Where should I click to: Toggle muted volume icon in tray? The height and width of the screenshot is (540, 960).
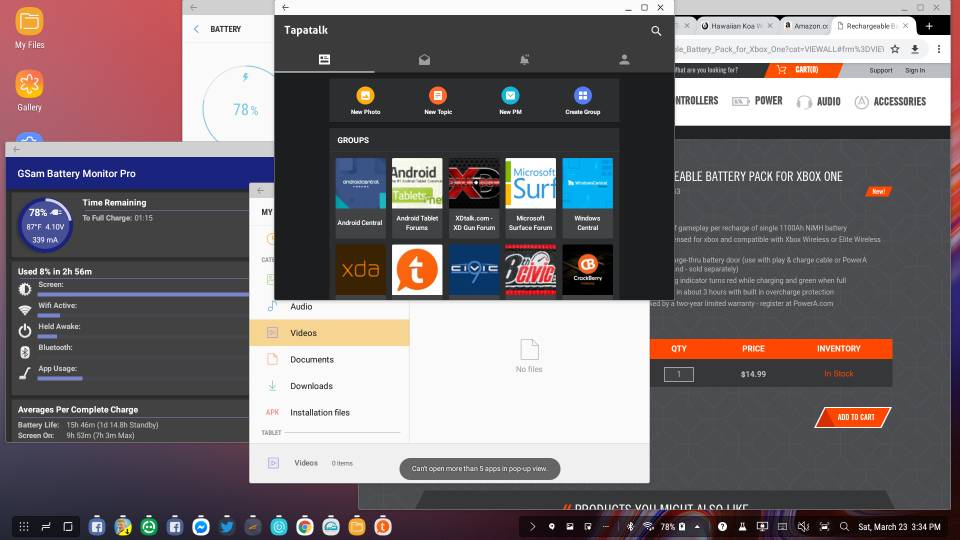803,527
